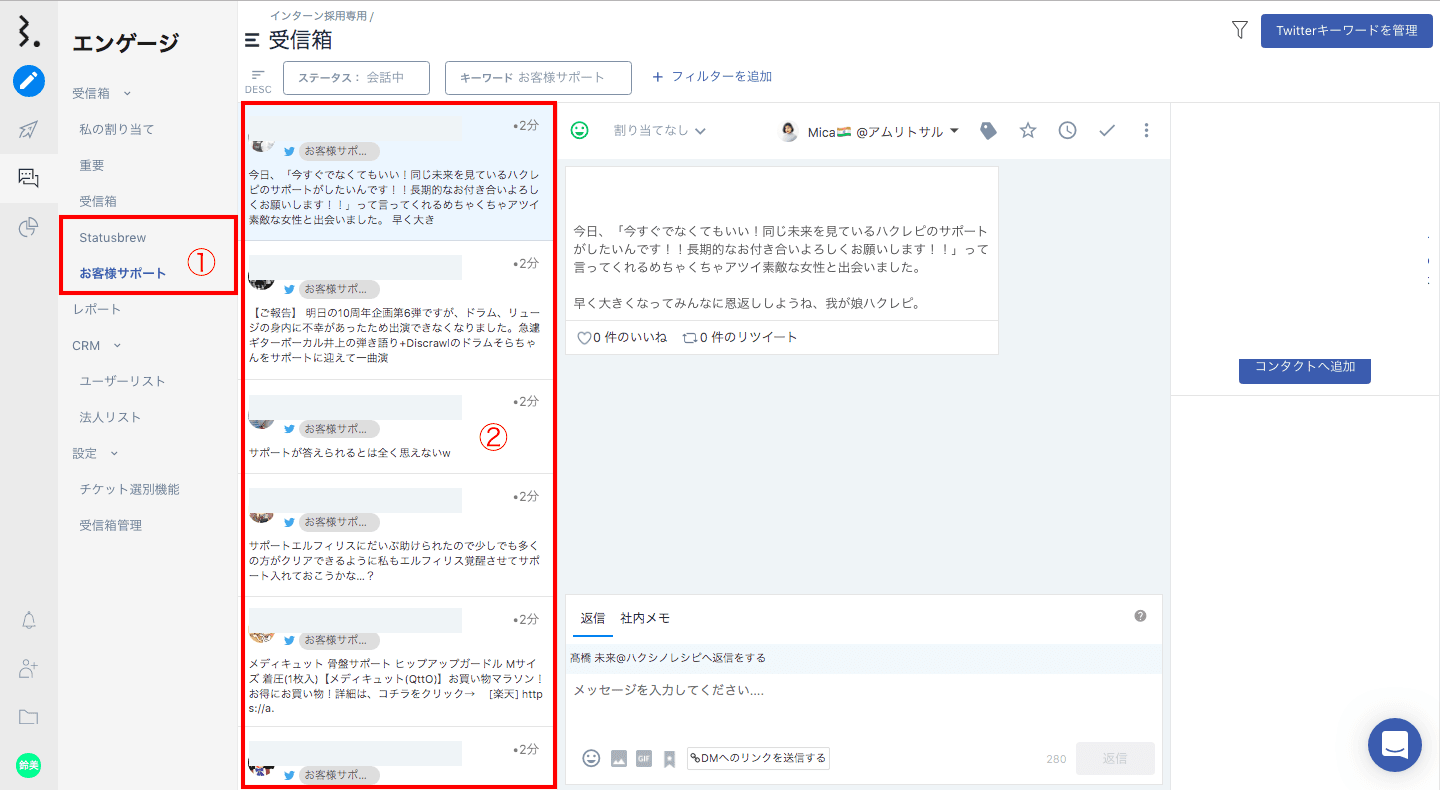Screen dimensions: 1440x790
Task: Toggle the hamburger menu beside 受信箱 title
Action: [x=252, y=41]
